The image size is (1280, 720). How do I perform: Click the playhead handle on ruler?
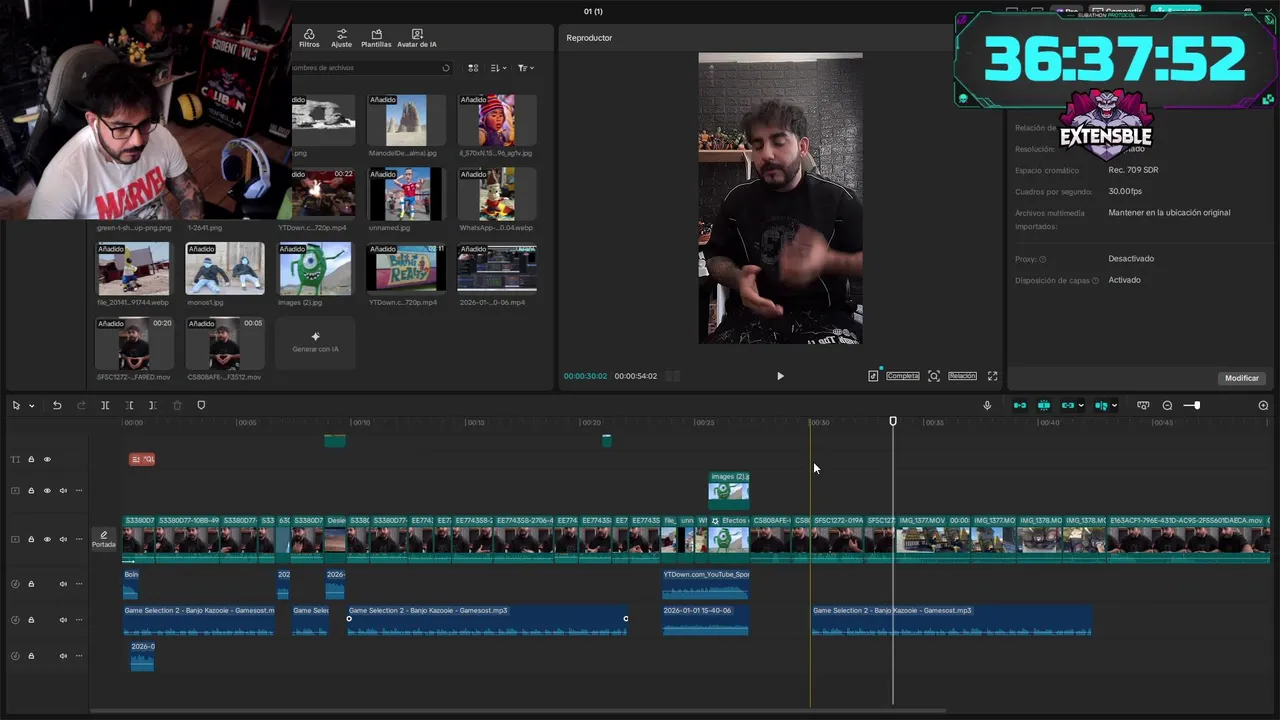click(x=893, y=421)
